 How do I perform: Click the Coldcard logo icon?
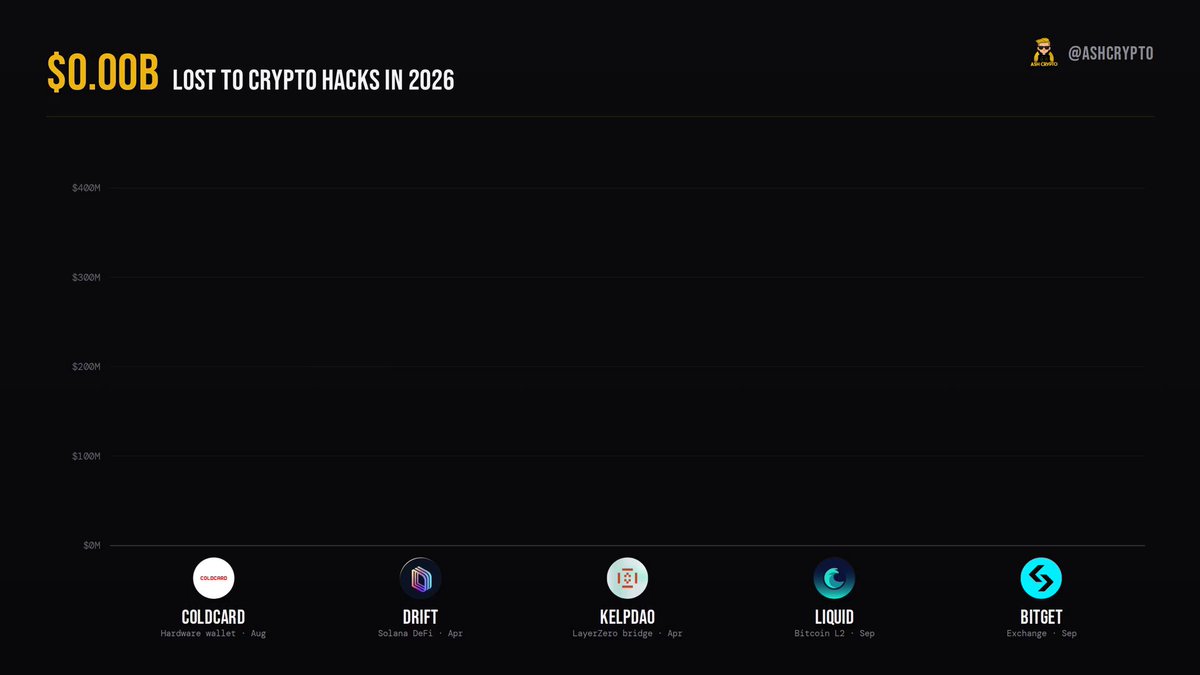[214, 578]
